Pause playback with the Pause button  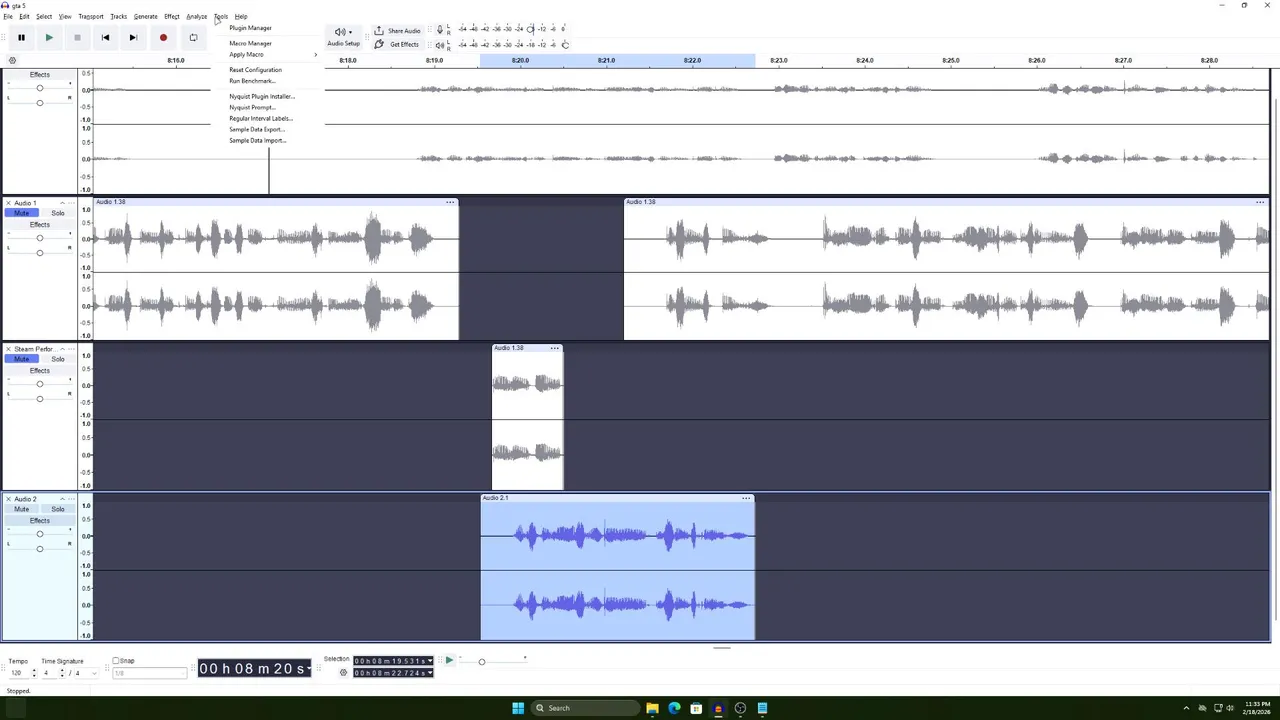[21, 38]
